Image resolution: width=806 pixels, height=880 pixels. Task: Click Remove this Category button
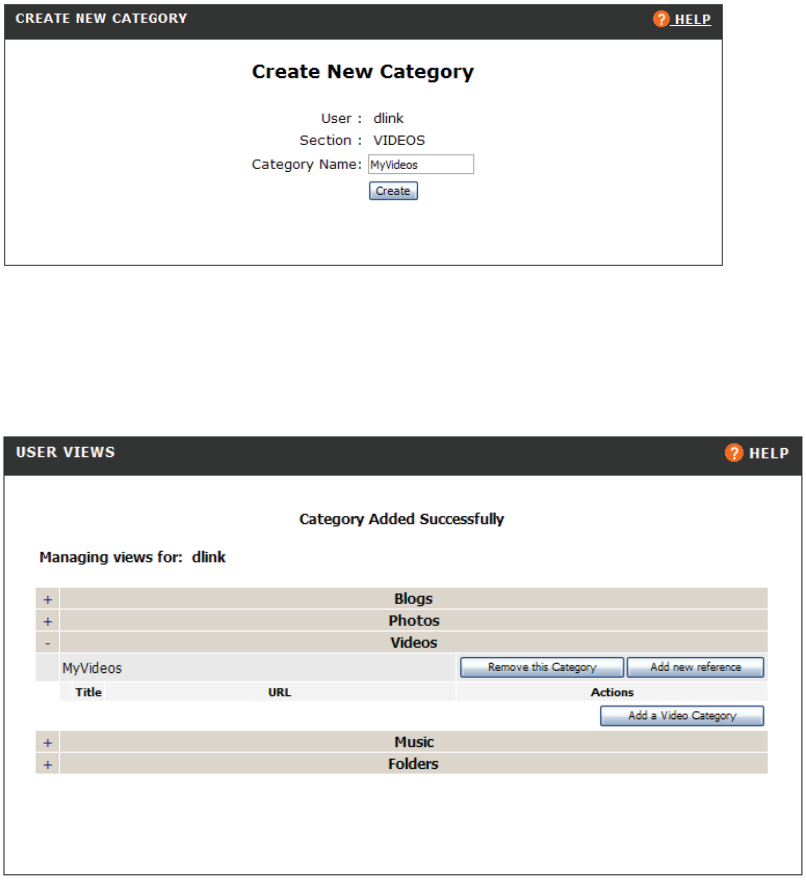click(542, 667)
